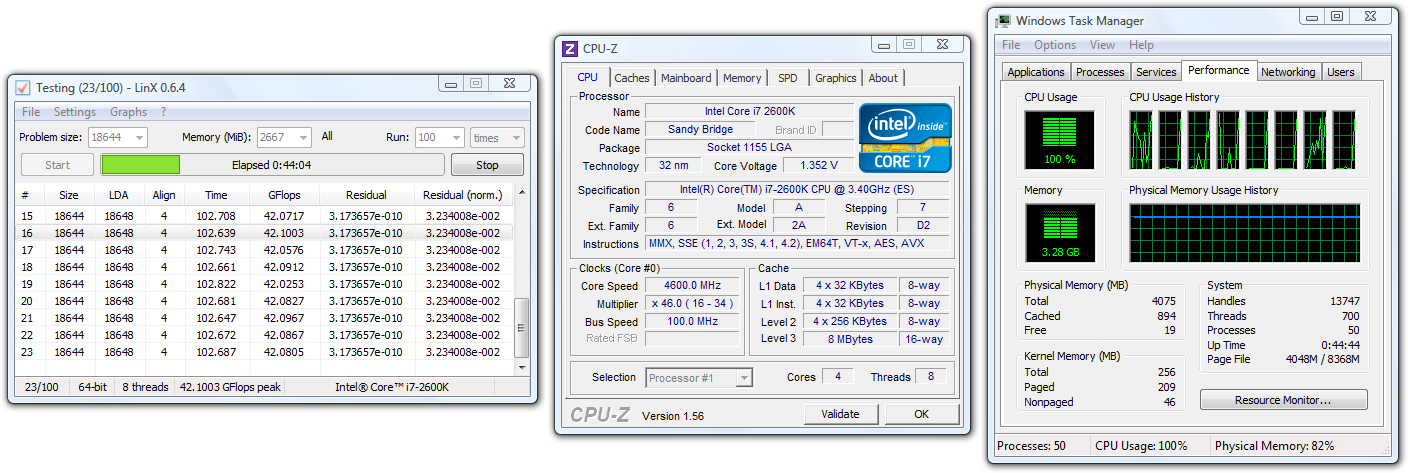Switch to the Caches tab in CPU-Z
Viewport: 1408px width, 473px height.
coord(631,78)
